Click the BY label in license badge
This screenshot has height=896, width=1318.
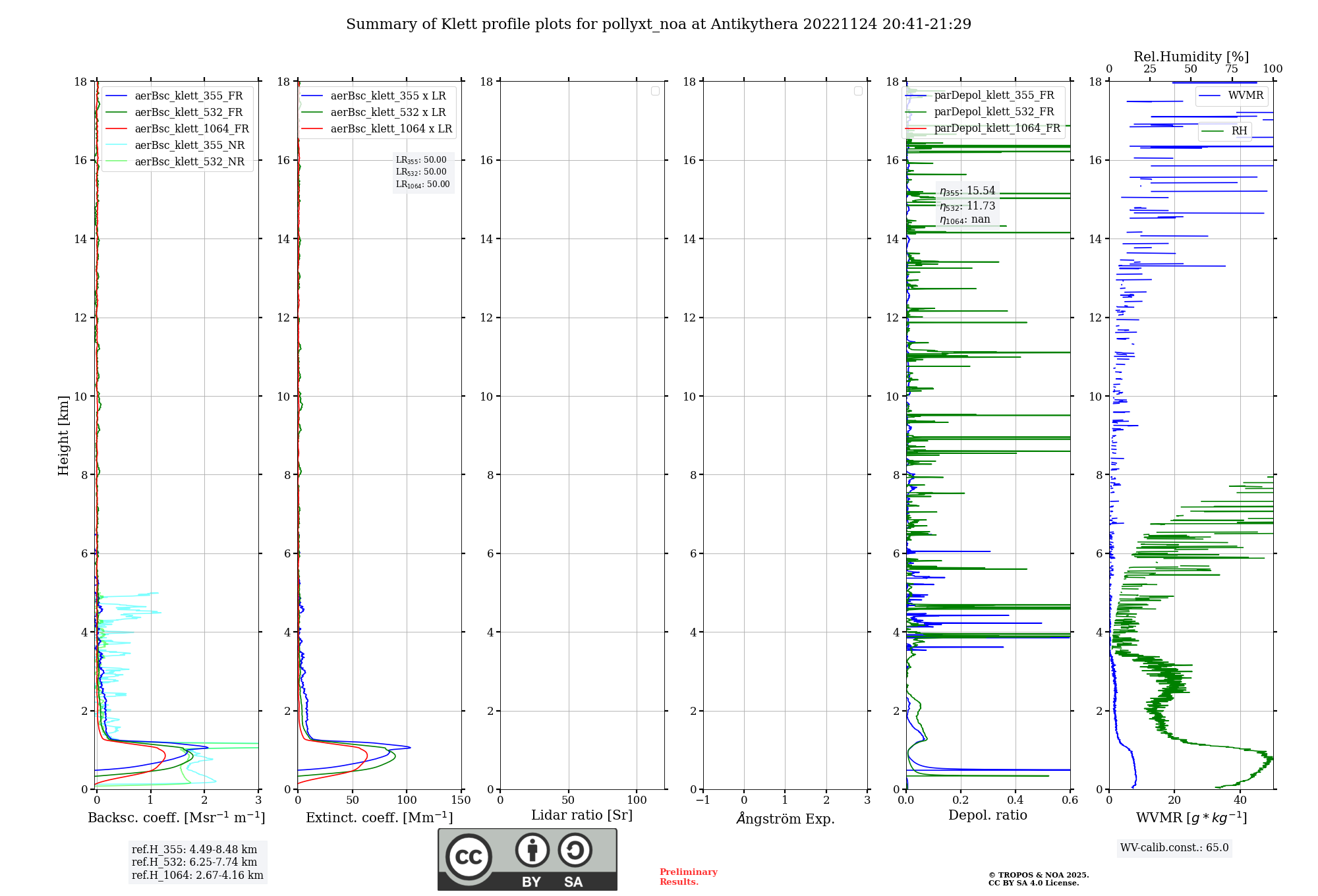[x=531, y=882]
